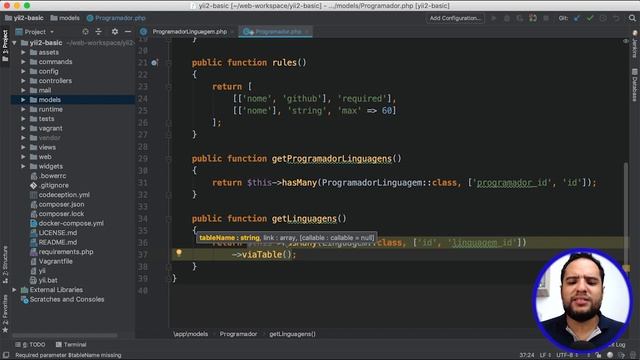Select Scratches and Consoles node
Image resolution: width=640 pixels, height=360 pixels.
(x=62, y=300)
